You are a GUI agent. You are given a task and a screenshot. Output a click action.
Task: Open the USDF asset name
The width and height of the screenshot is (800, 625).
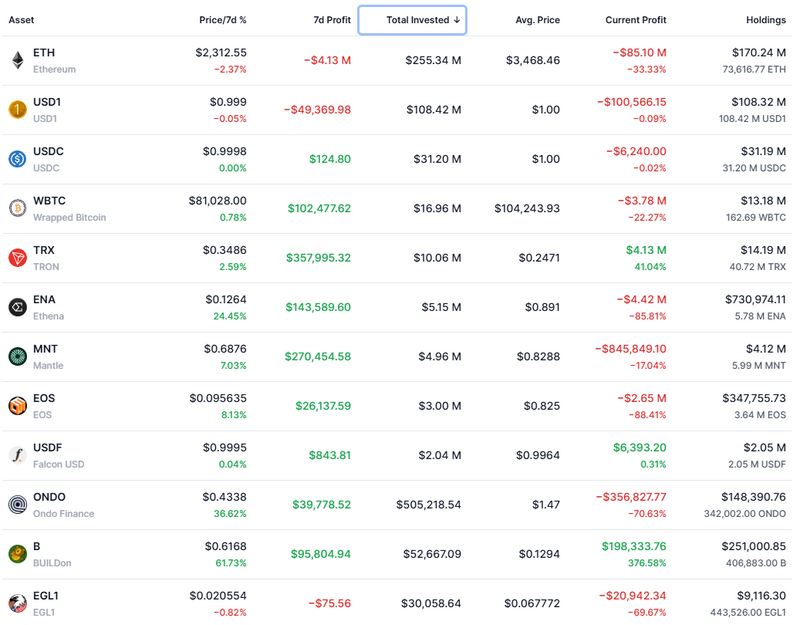click(x=47, y=447)
